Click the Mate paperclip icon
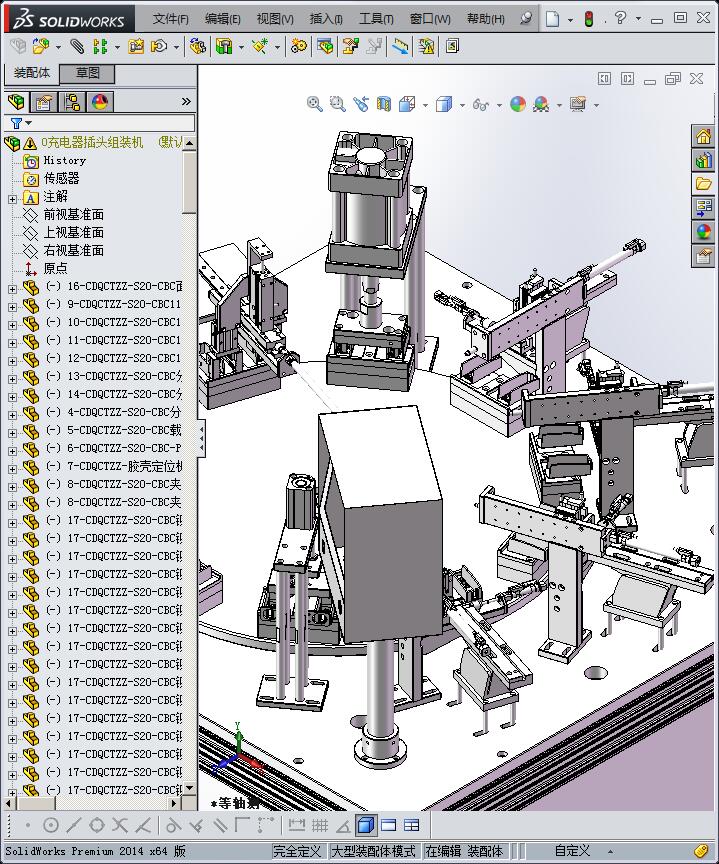Image resolution: width=719 pixels, height=864 pixels. (x=77, y=46)
